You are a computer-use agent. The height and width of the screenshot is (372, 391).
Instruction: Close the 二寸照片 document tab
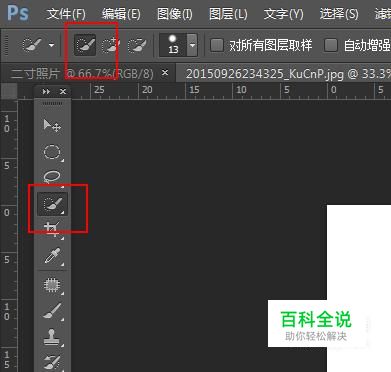(165, 72)
